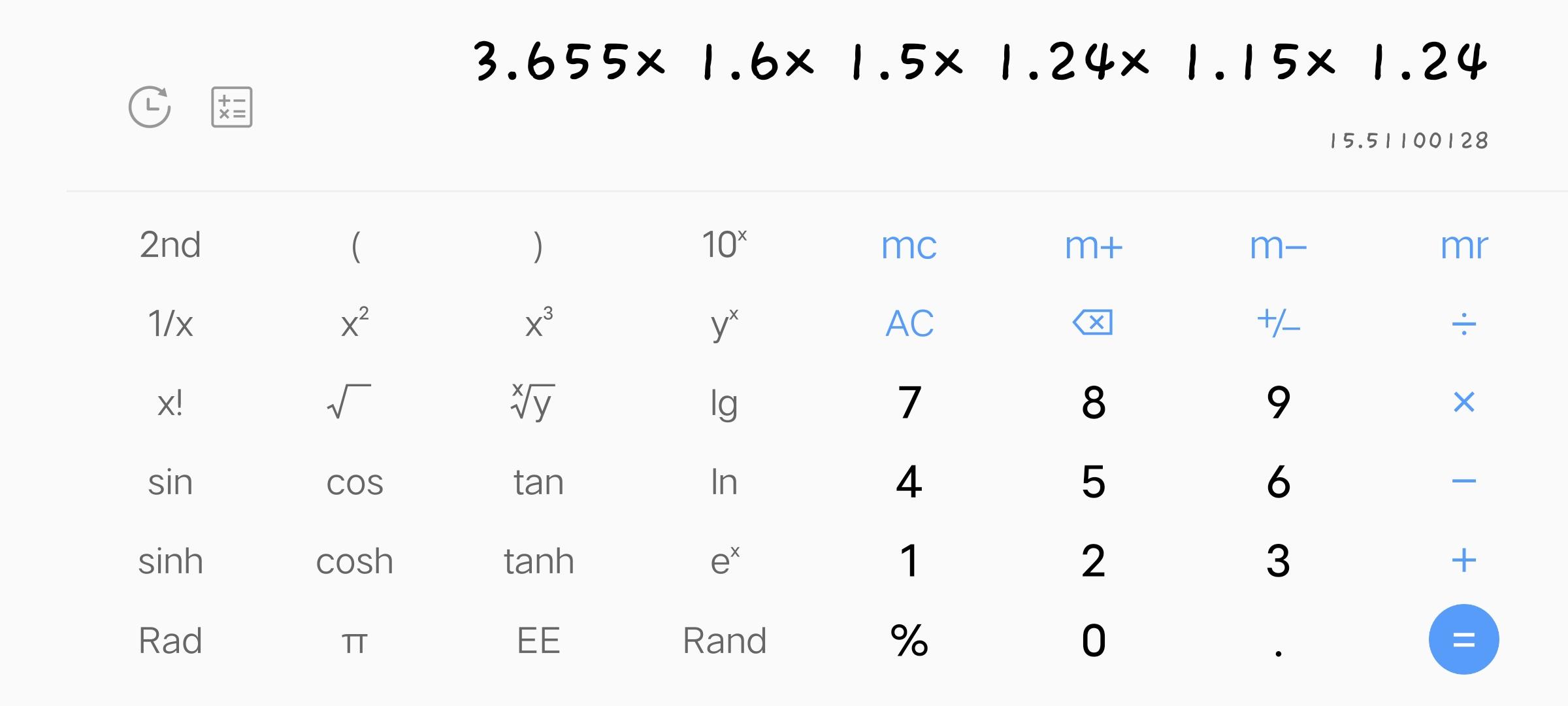The height and width of the screenshot is (706, 1568).
Task: Tap the mc memory clear key
Action: 909,246
